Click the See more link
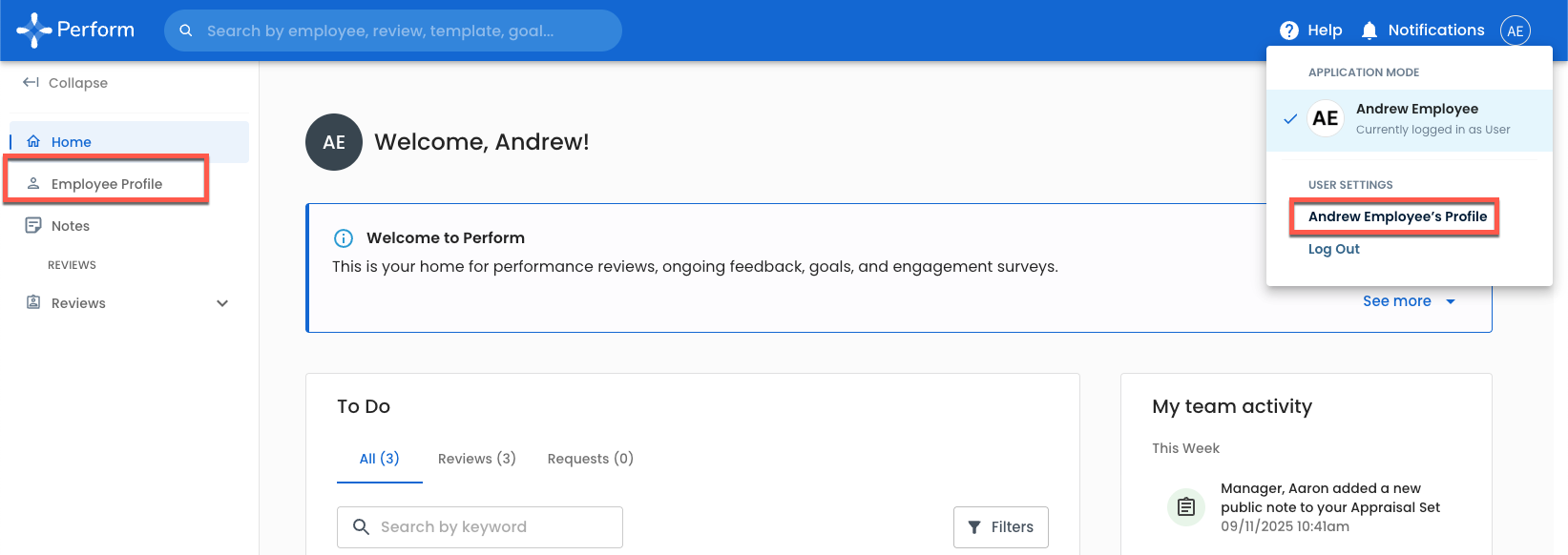Image resolution: width=1568 pixels, height=555 pixels. [x=1396, y=300]
